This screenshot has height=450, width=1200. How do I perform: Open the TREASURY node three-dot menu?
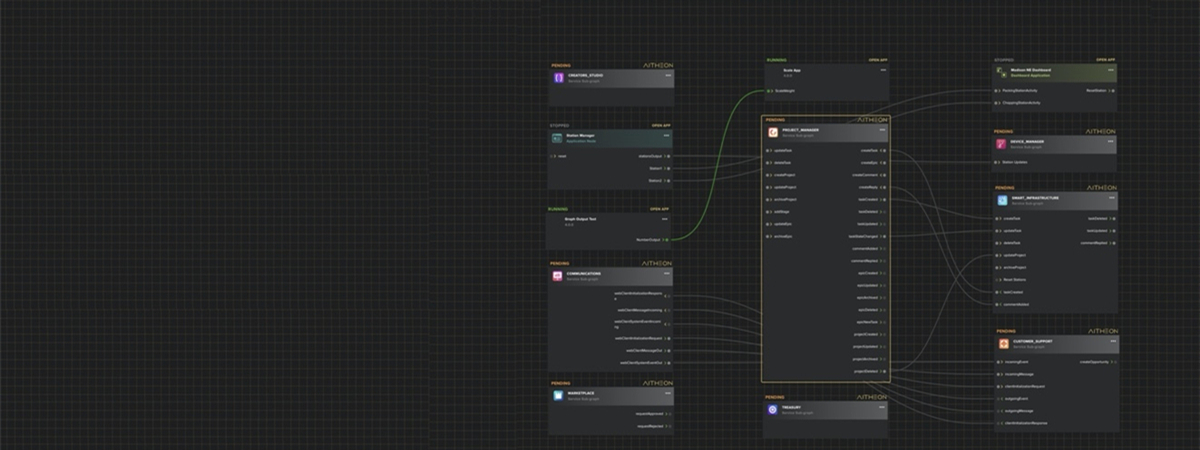(x=882, y=406)
